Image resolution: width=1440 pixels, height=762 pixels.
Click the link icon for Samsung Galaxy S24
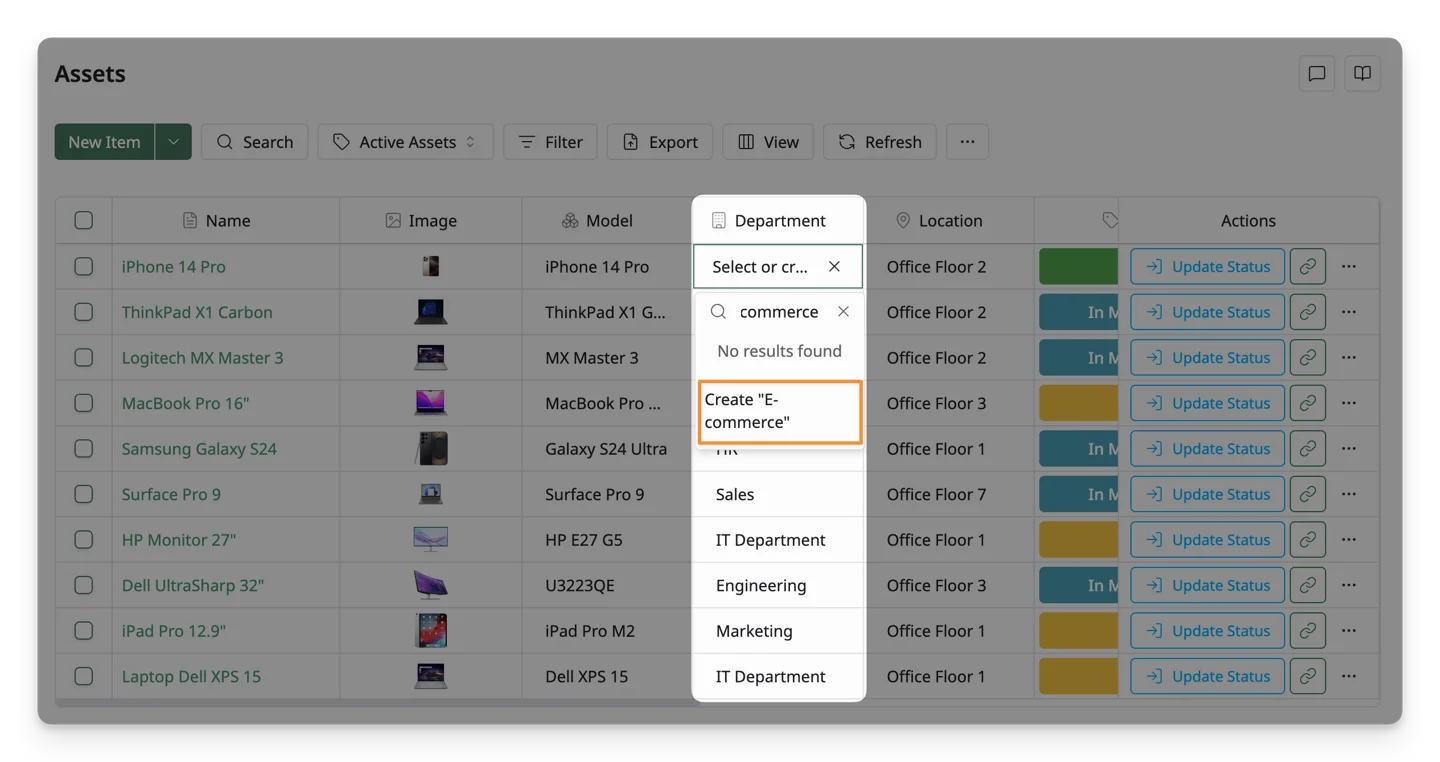[x=1308, y=448]
